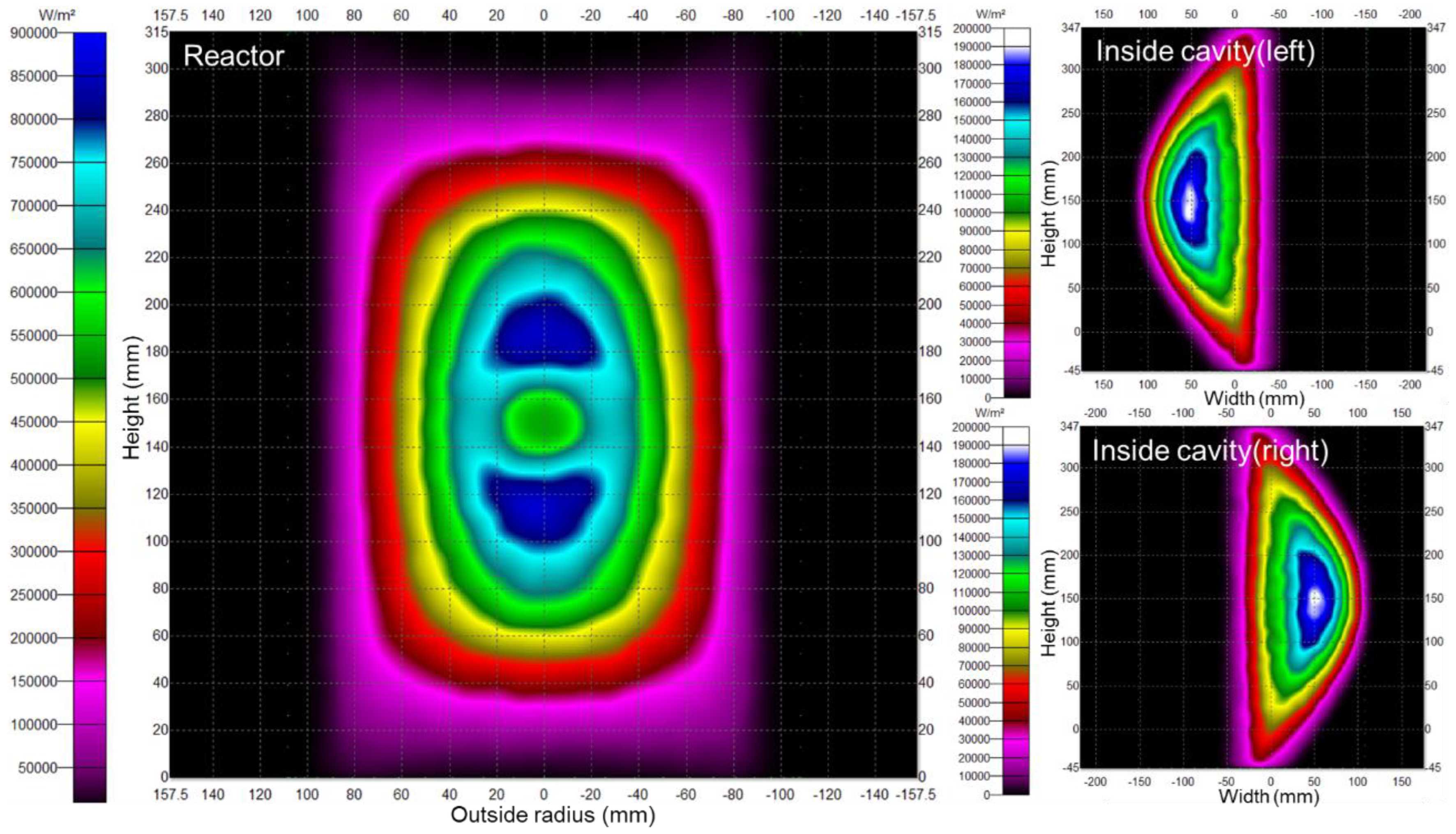Click the white top of lower-right color bar

click(x=1016, y=435)
